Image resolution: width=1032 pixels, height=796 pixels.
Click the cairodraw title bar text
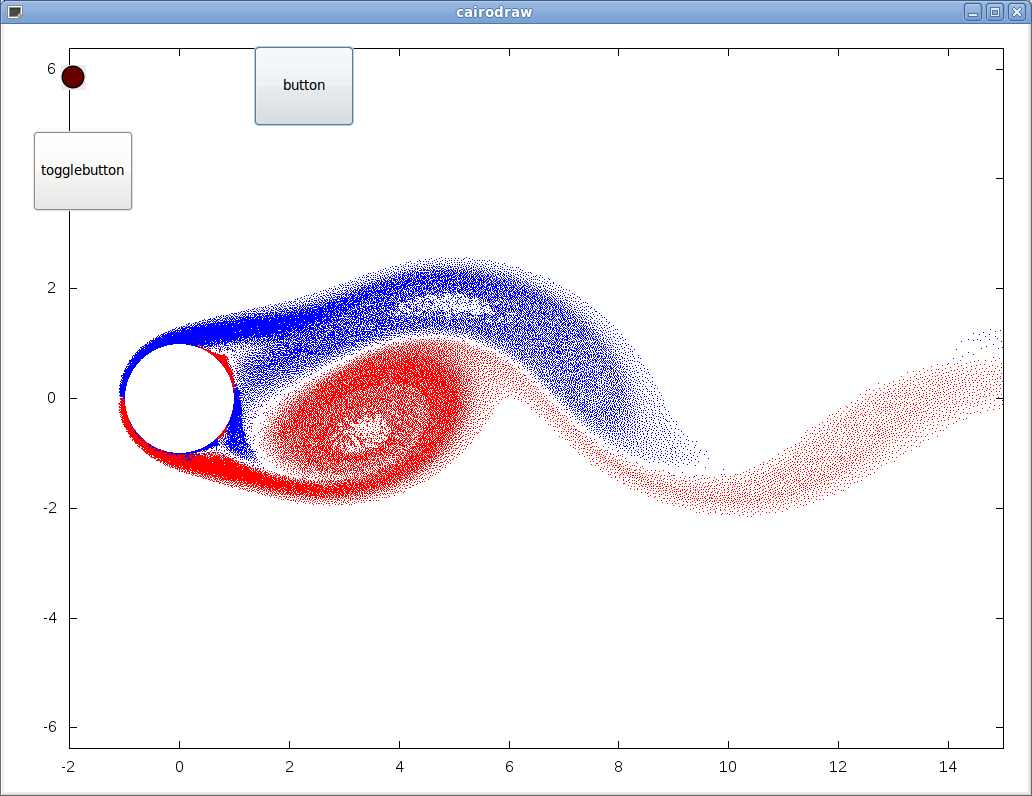pyautogui.click(x=494, y=12)
